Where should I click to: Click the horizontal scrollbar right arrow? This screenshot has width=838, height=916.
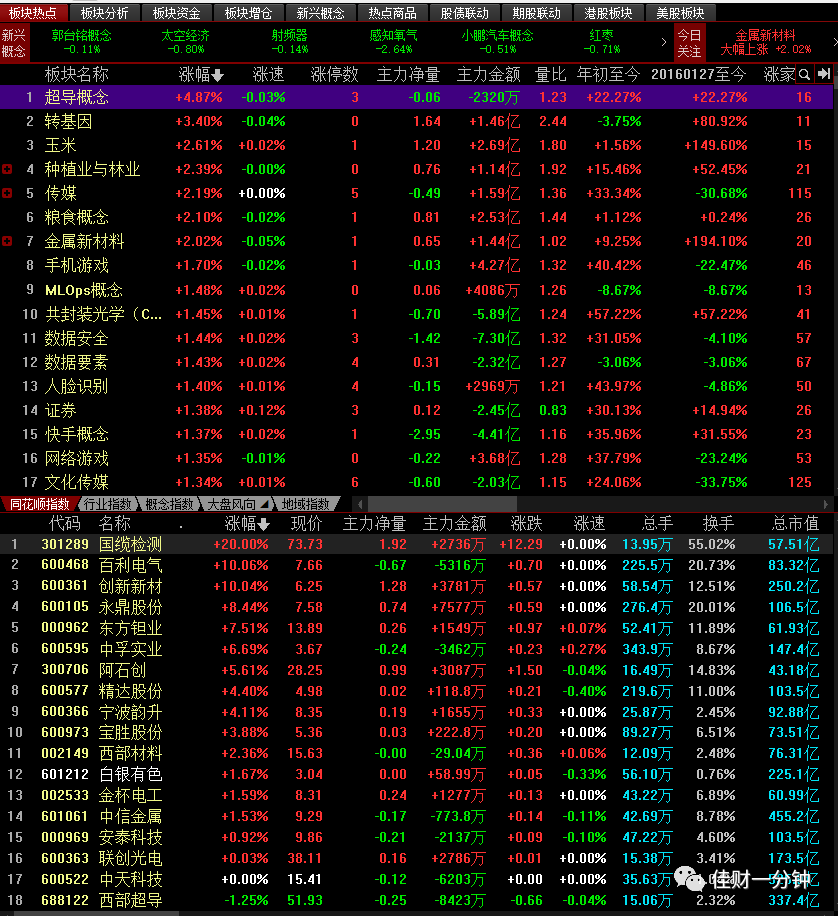[826, 504]
